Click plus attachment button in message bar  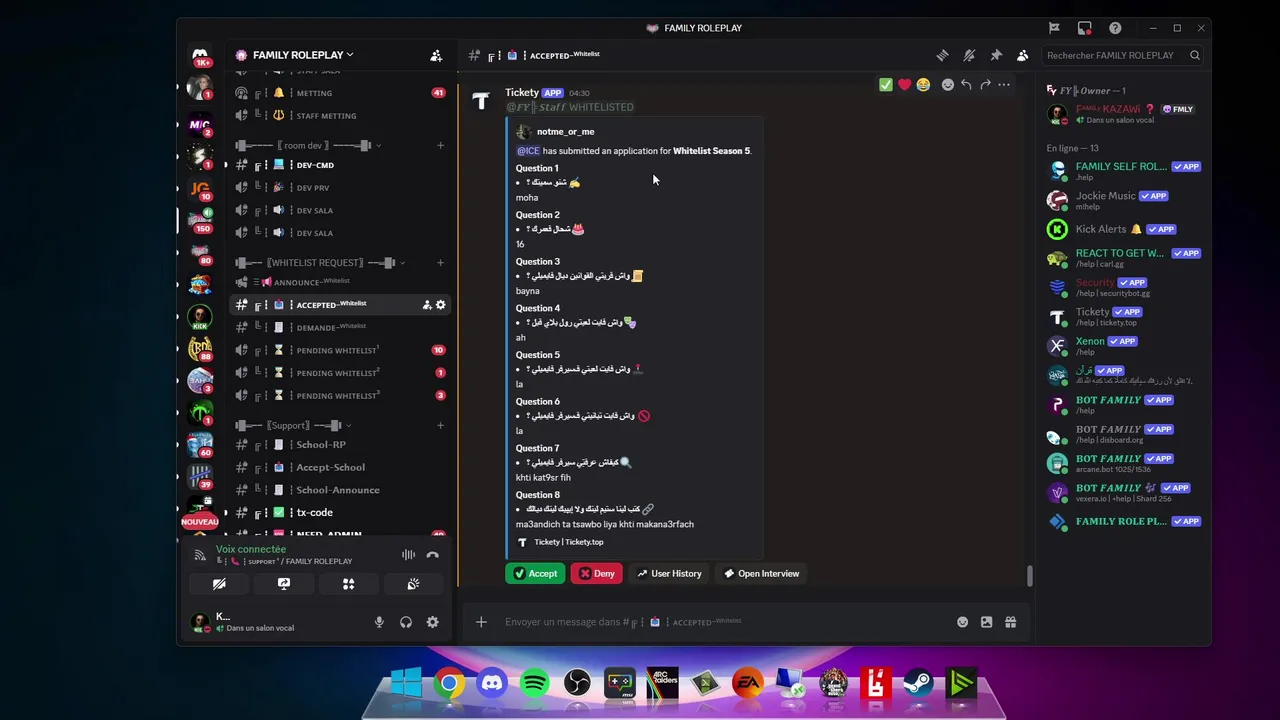(x=481, y=622)
